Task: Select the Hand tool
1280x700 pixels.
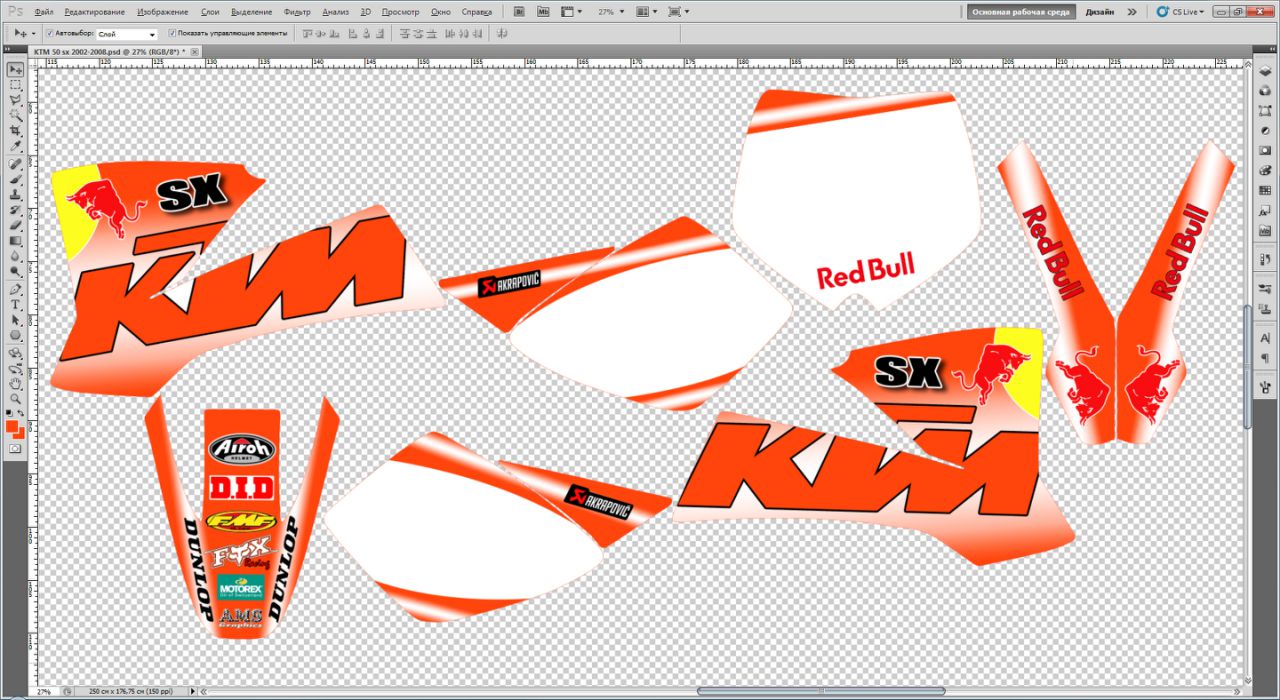Action: coord(15,383)
